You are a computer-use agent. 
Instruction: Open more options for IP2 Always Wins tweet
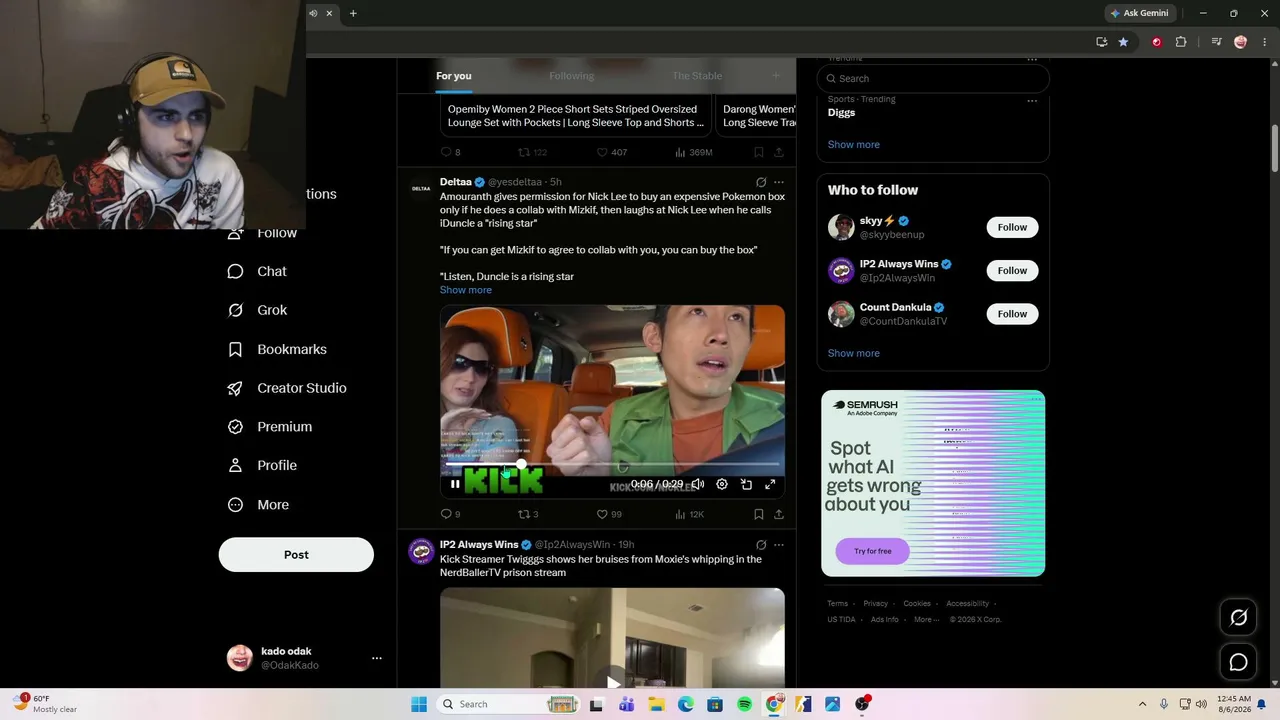pyautogui.click(x=779, y=545)
